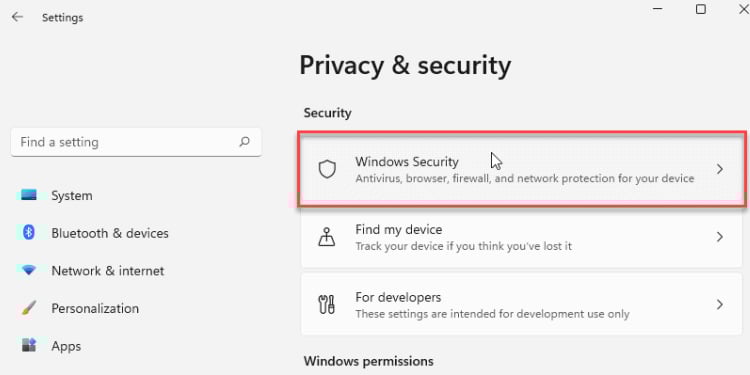Select the Network wifi icon
750x375 pixels.
click(x=29, y=271)
